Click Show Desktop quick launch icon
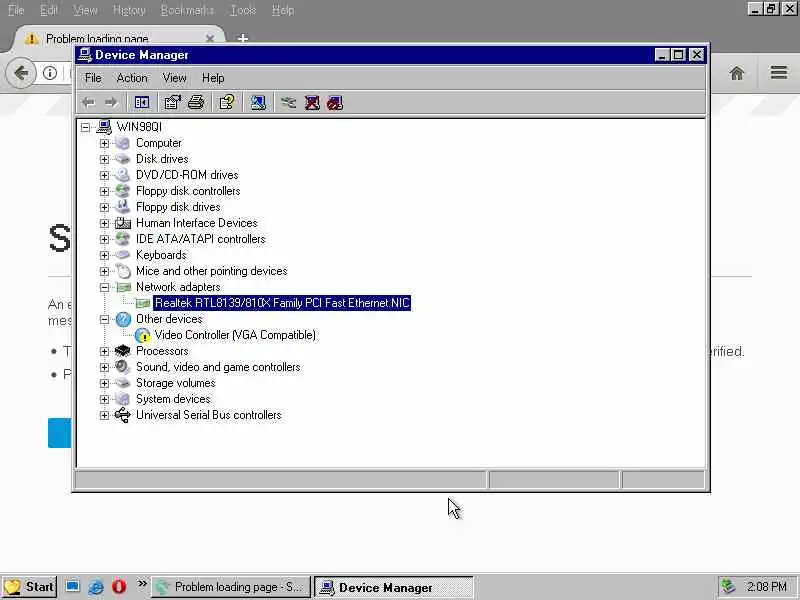The width and height of the screenshot is (800, 600). coord(72,586)
